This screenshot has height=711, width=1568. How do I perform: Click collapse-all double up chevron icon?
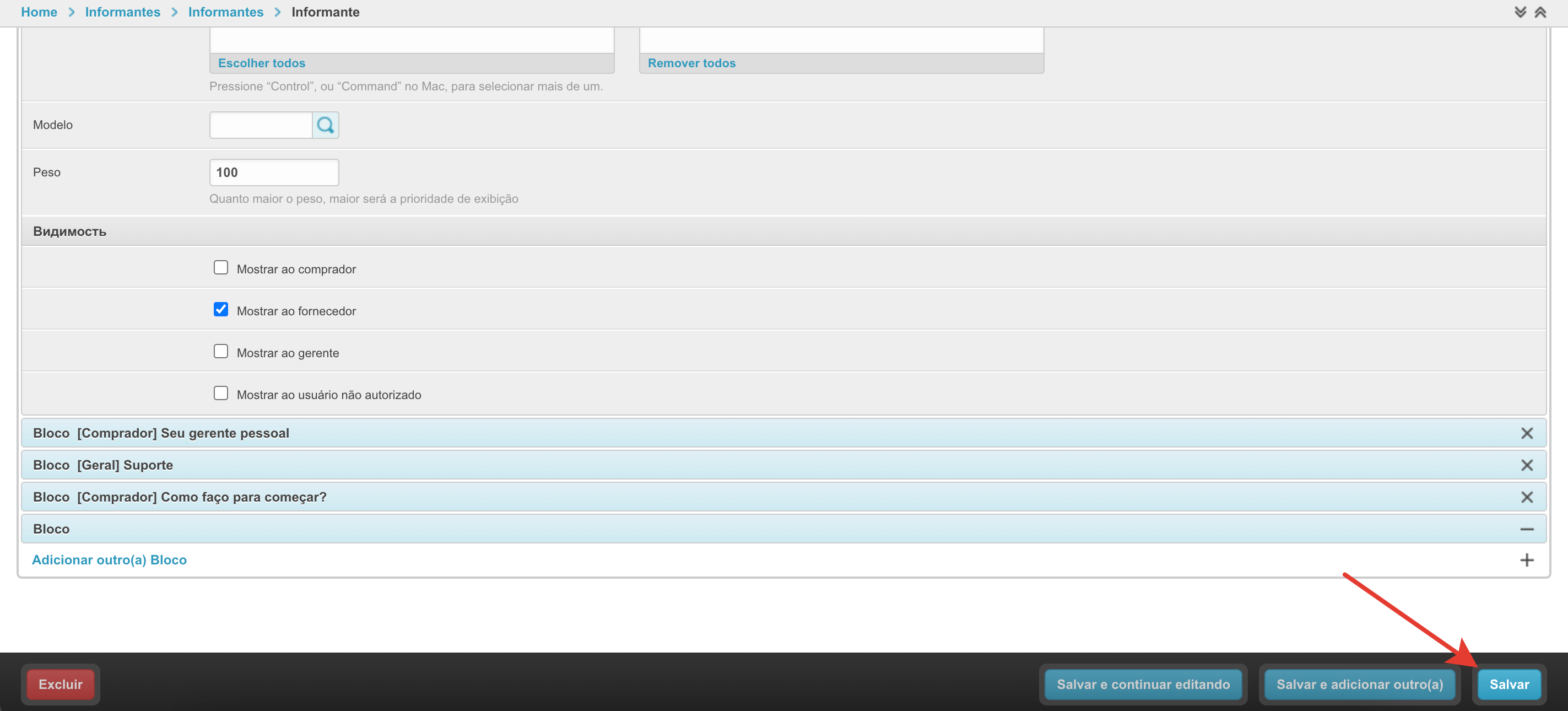1540,12
